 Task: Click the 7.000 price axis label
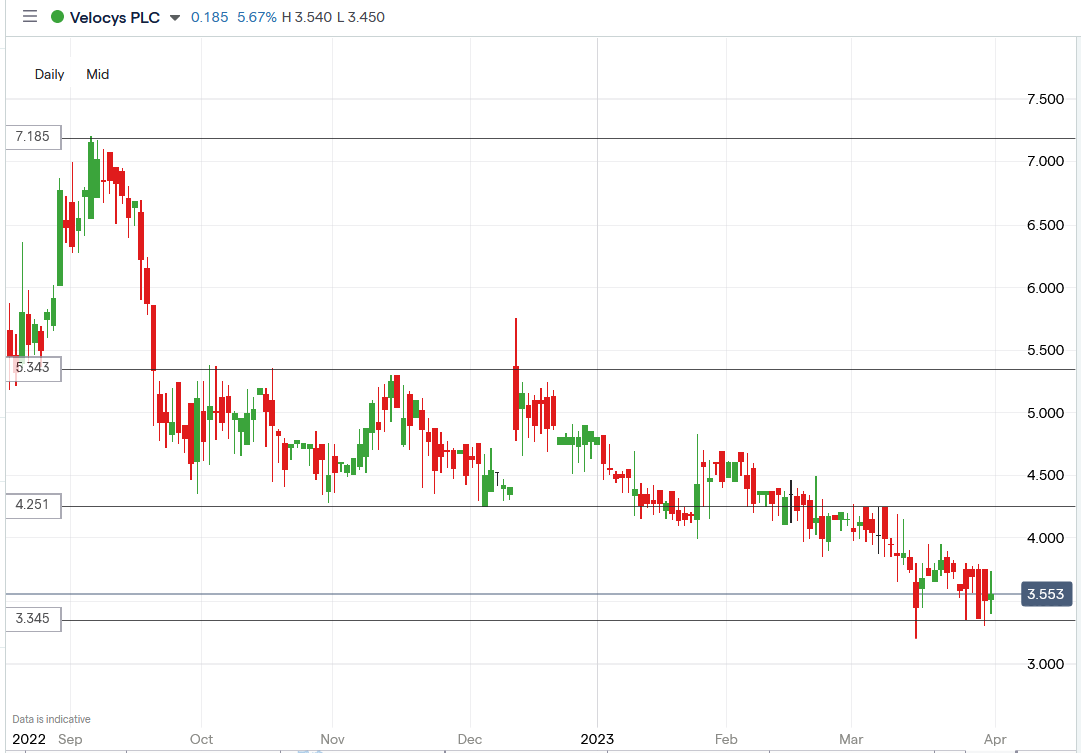(1045, 161)
